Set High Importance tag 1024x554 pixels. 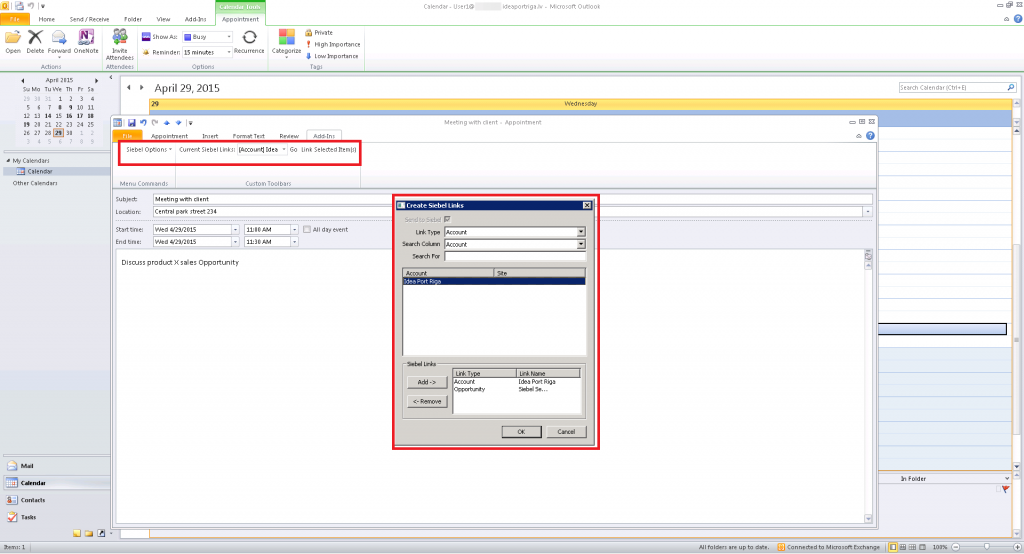pyautogui.click(x=332, y=44)
